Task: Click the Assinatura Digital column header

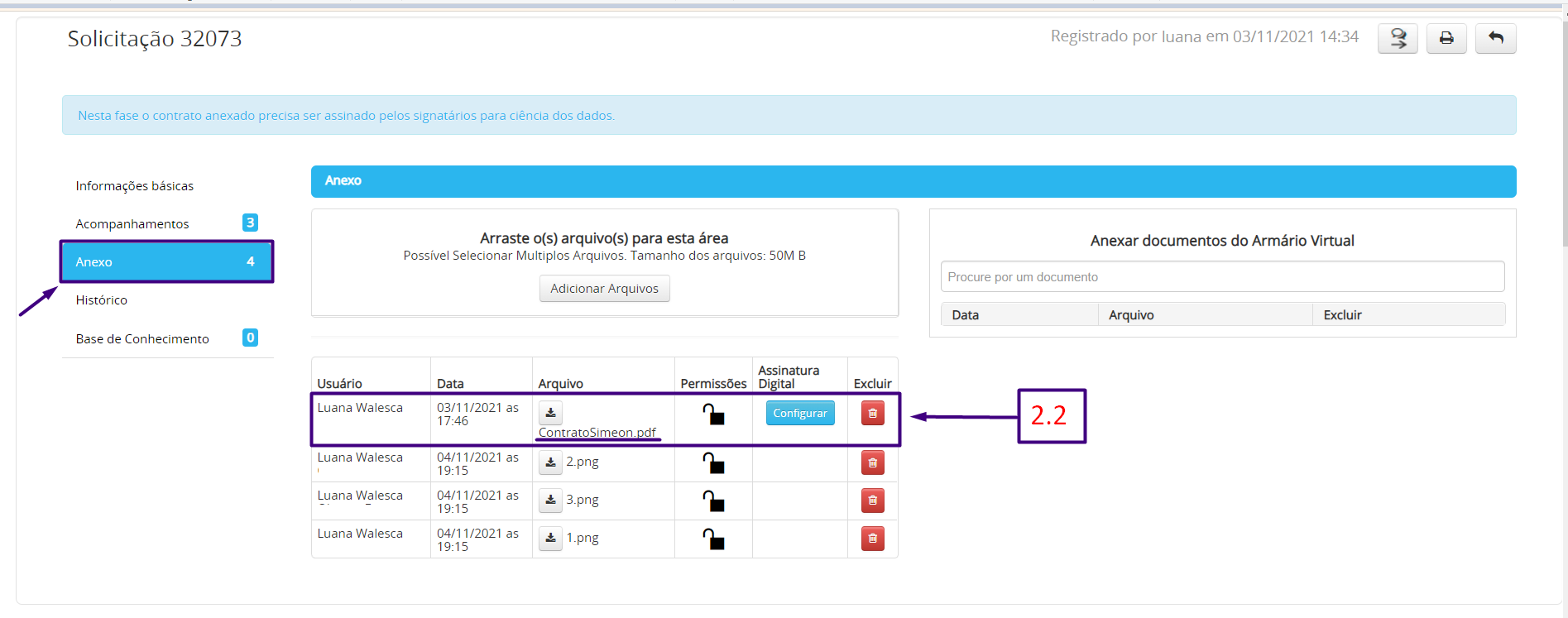Action: [789, 377]
